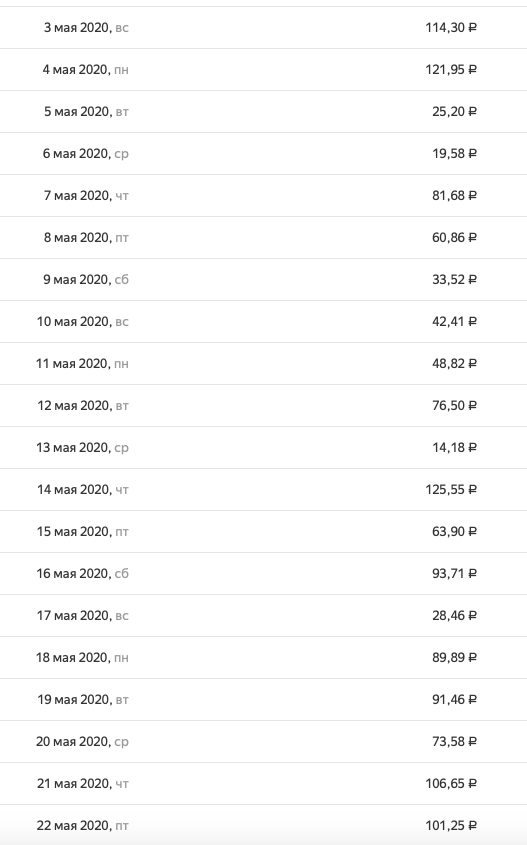Open the 17 мая 2020 row
The width and height of the screenshot is (527, 845).
264,616
